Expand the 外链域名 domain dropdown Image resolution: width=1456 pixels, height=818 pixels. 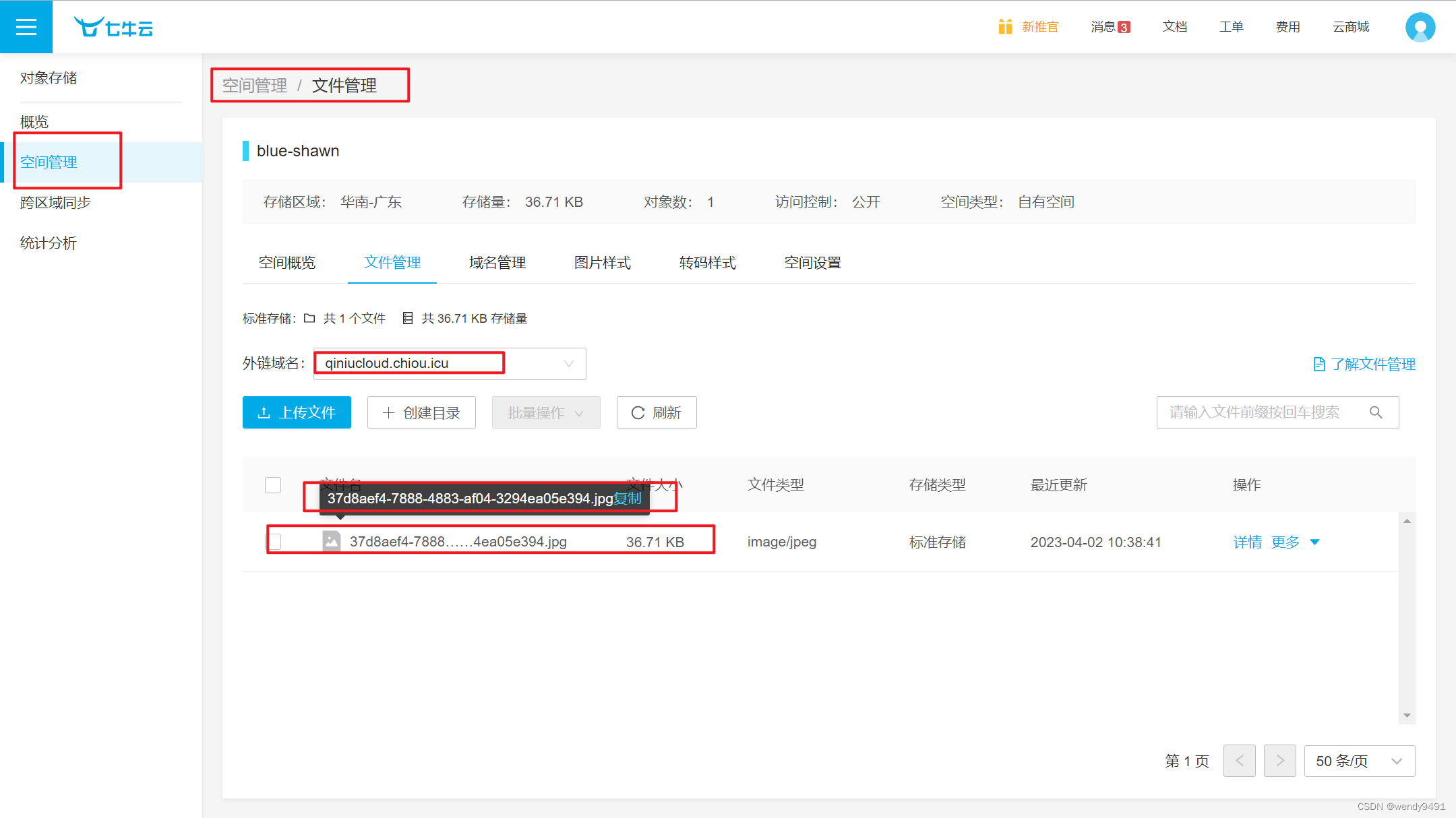[x=568, y=364]
